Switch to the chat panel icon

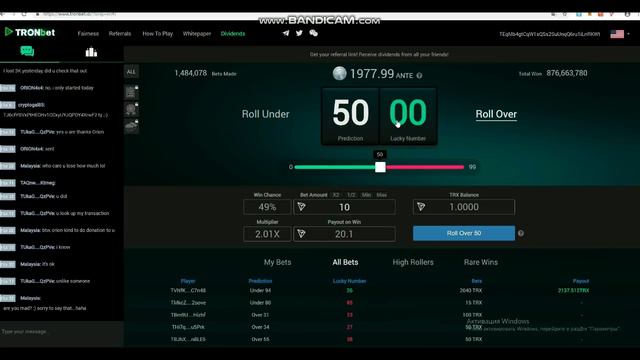(x=27, y=51)
